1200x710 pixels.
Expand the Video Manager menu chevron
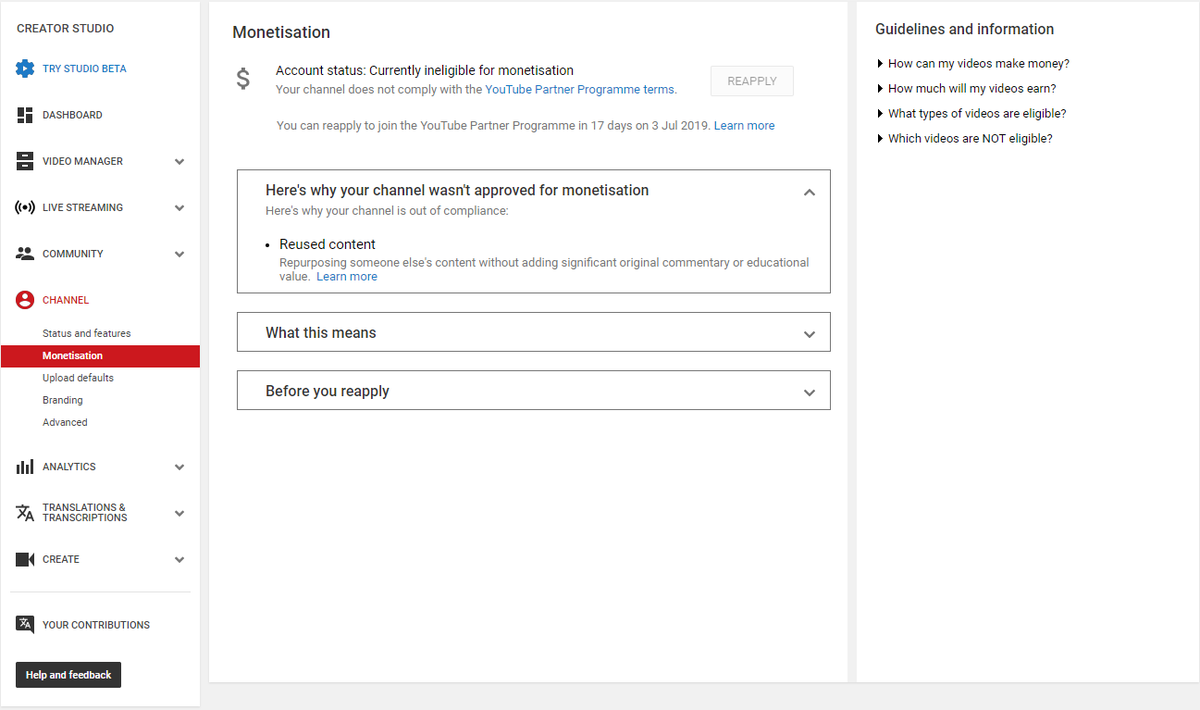(x=179, y=161)
